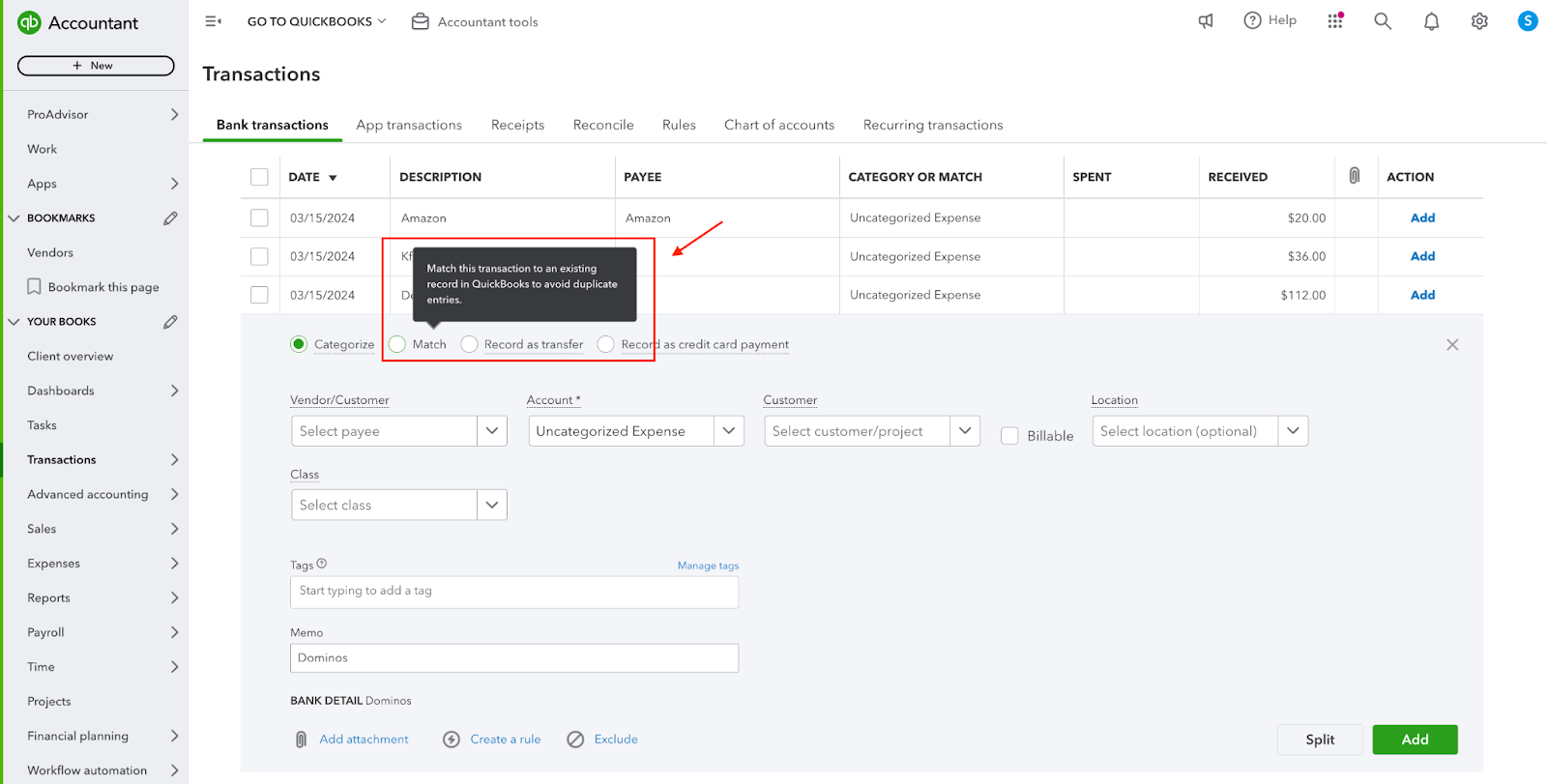This screenshot has width=1547, height=784.
Task: Click the Create a rule lightning icon
Action: tap(452, 740)
